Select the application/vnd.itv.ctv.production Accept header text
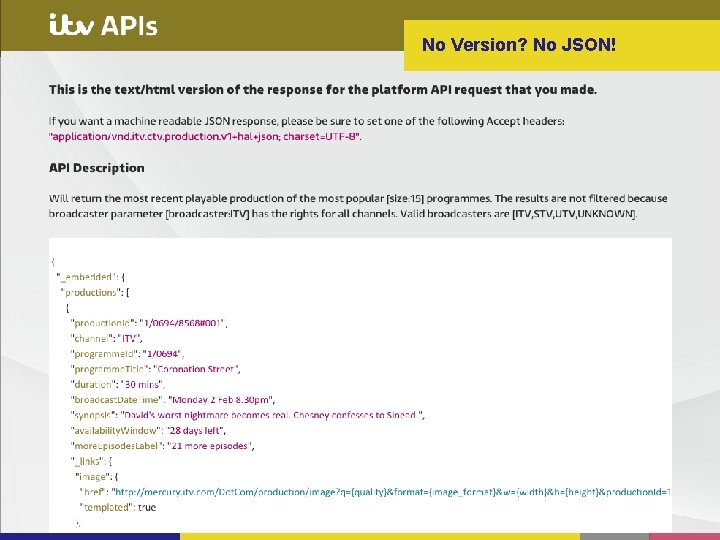 tap(205, 136)
